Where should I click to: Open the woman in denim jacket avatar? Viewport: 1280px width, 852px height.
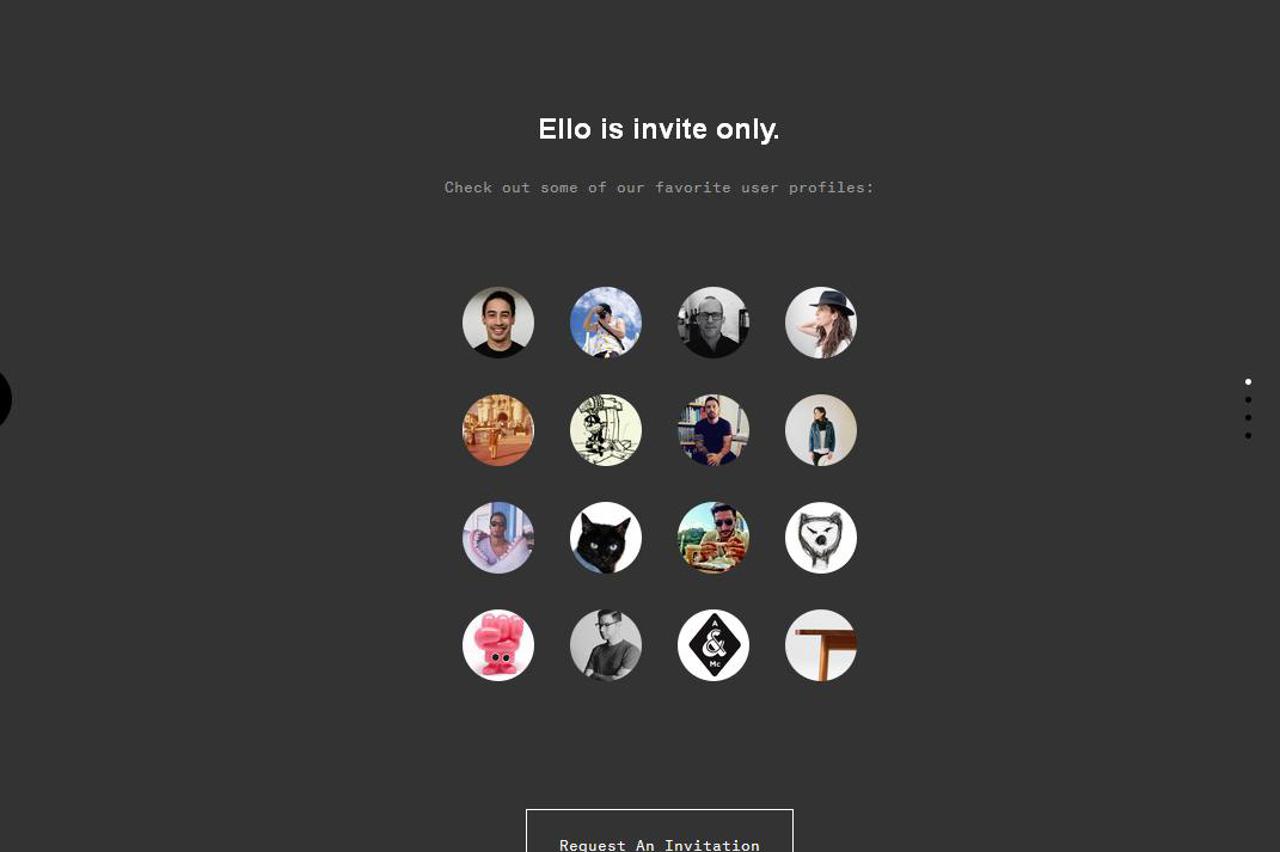[821, 430]
